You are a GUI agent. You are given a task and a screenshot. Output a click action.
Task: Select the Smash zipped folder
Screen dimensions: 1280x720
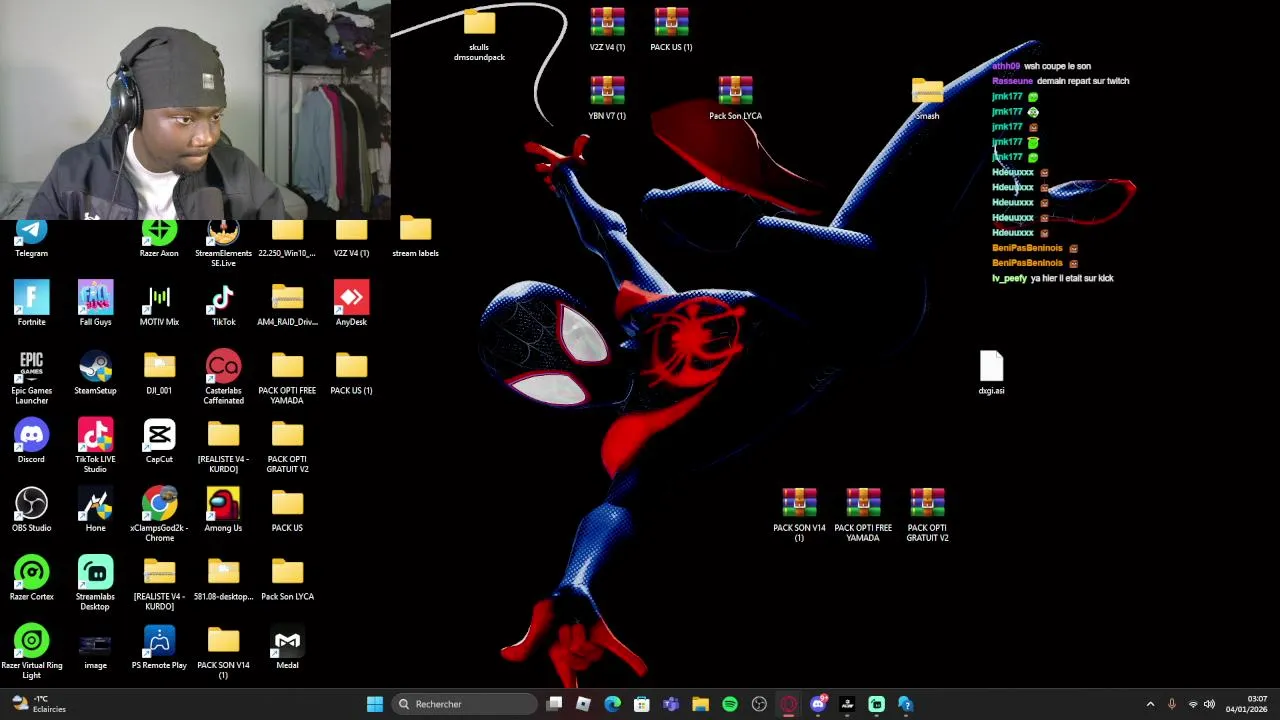(x=927, y=98)
